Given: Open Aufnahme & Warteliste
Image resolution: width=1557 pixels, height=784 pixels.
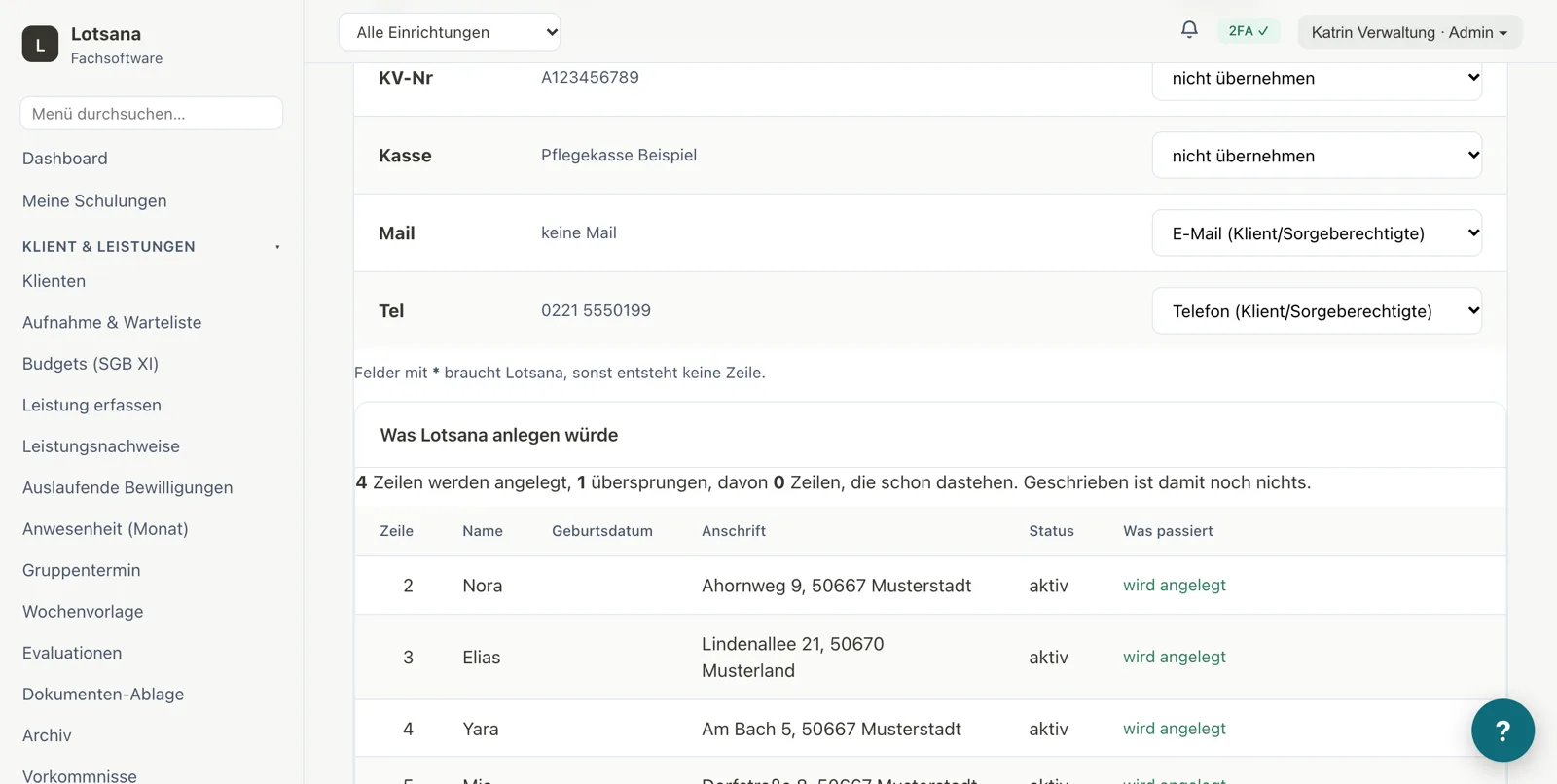Looking at the screenshot, I should coord(112,323).
